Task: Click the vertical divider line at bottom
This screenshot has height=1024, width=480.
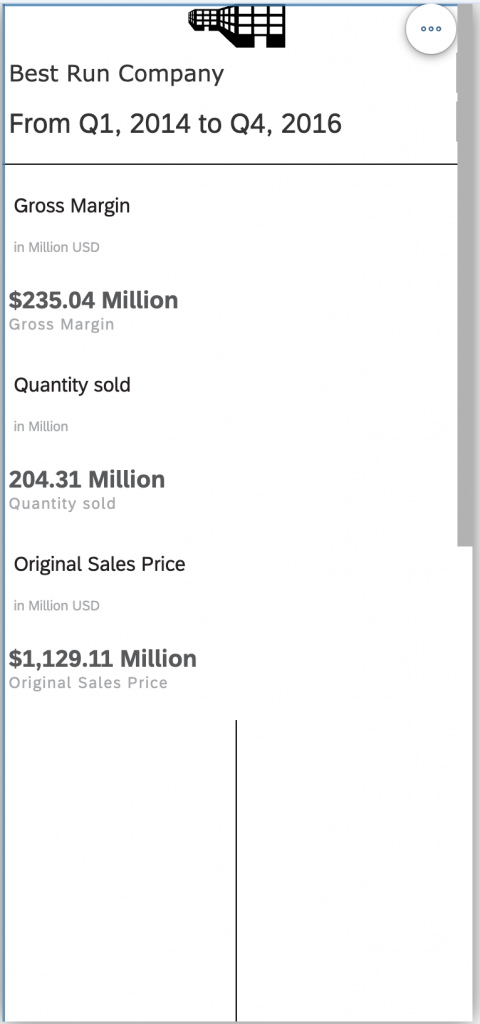Action: (x=236, y=871)
